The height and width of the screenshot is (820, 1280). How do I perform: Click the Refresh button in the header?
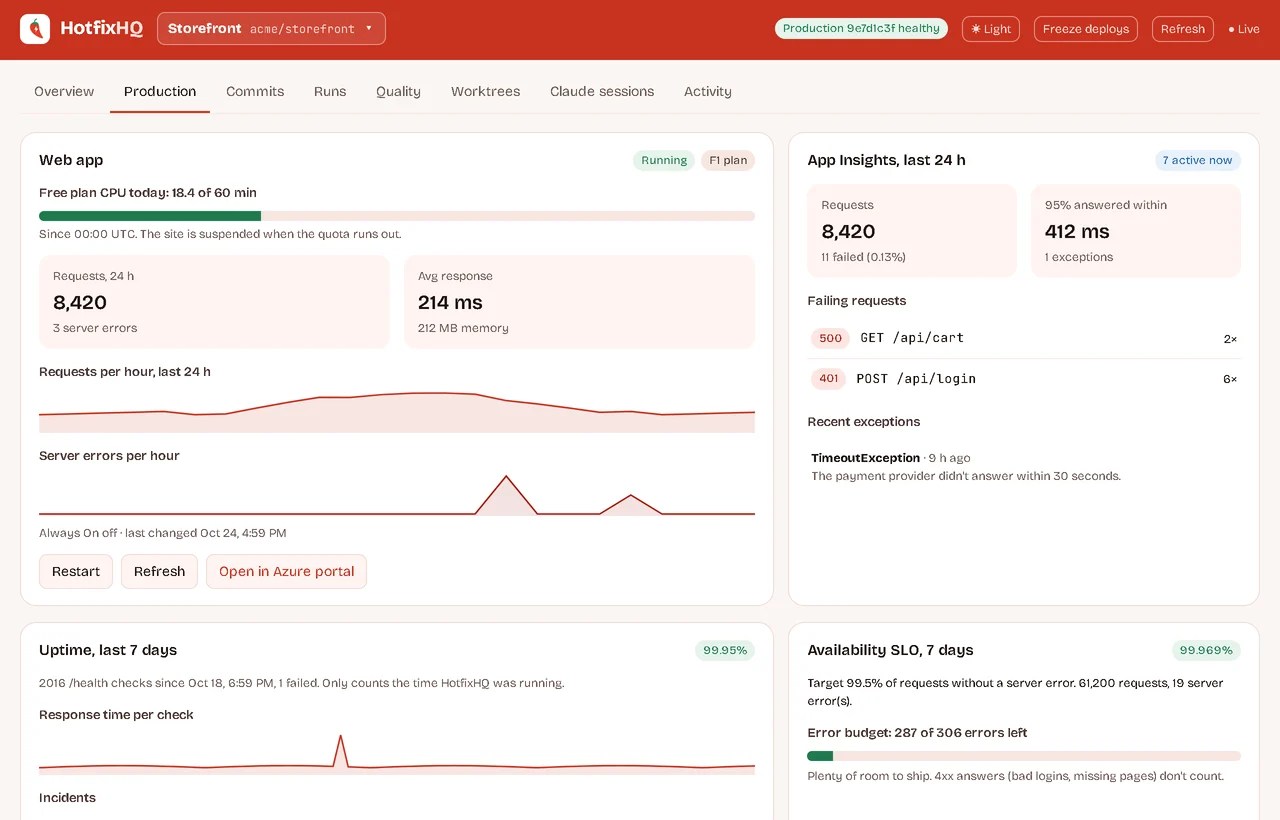click(1183, 29)
